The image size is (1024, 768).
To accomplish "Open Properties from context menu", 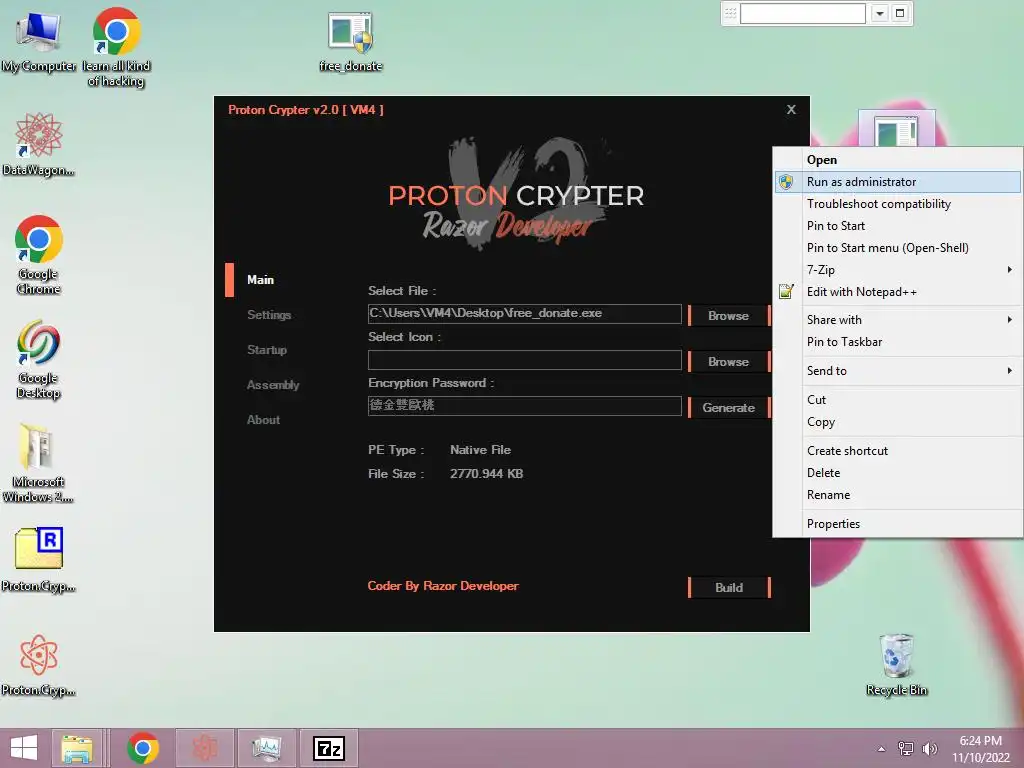I will coord(898,524).
